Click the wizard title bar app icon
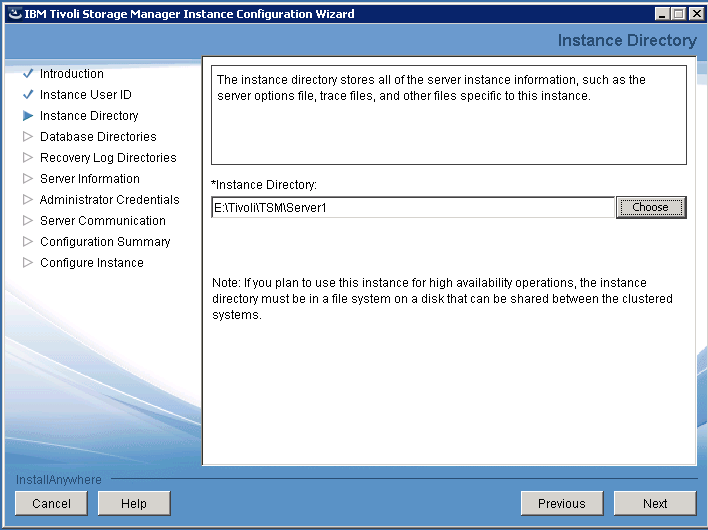This screenshot has height=530, width=708. 15,14
